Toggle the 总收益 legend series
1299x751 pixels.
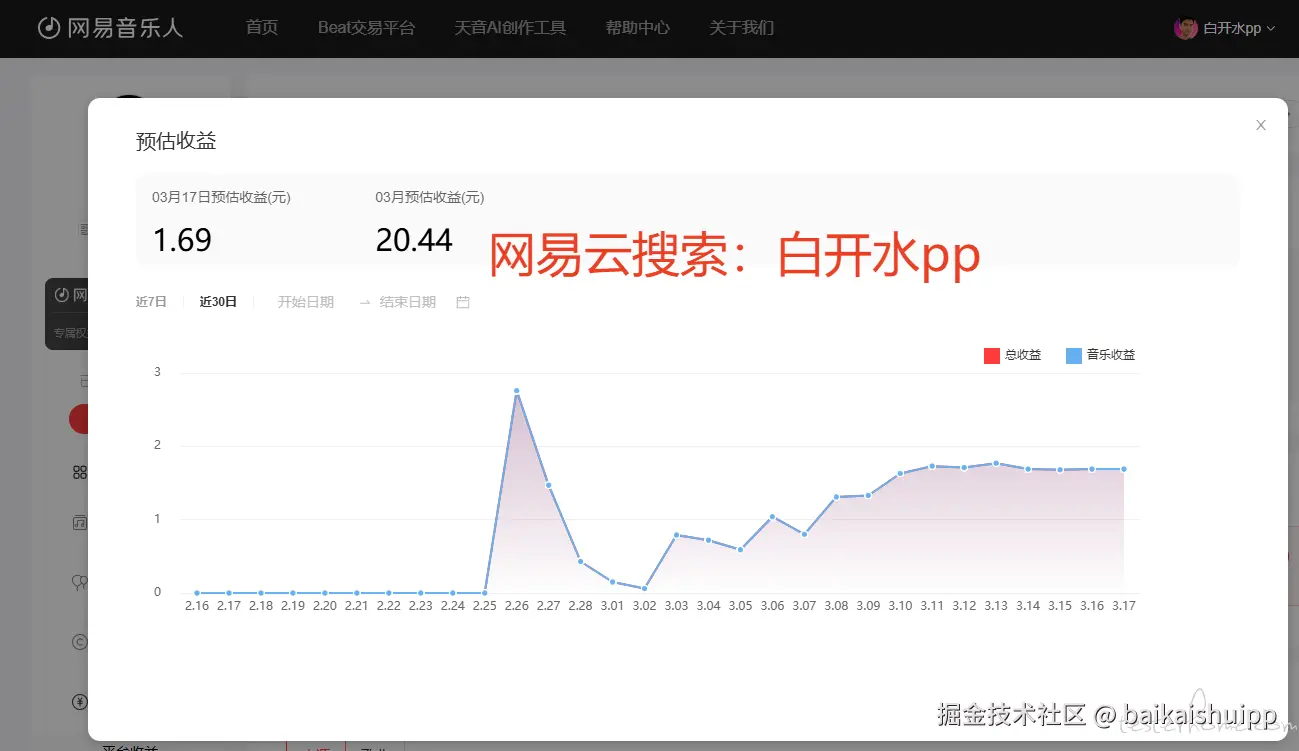click(1012, 355)
